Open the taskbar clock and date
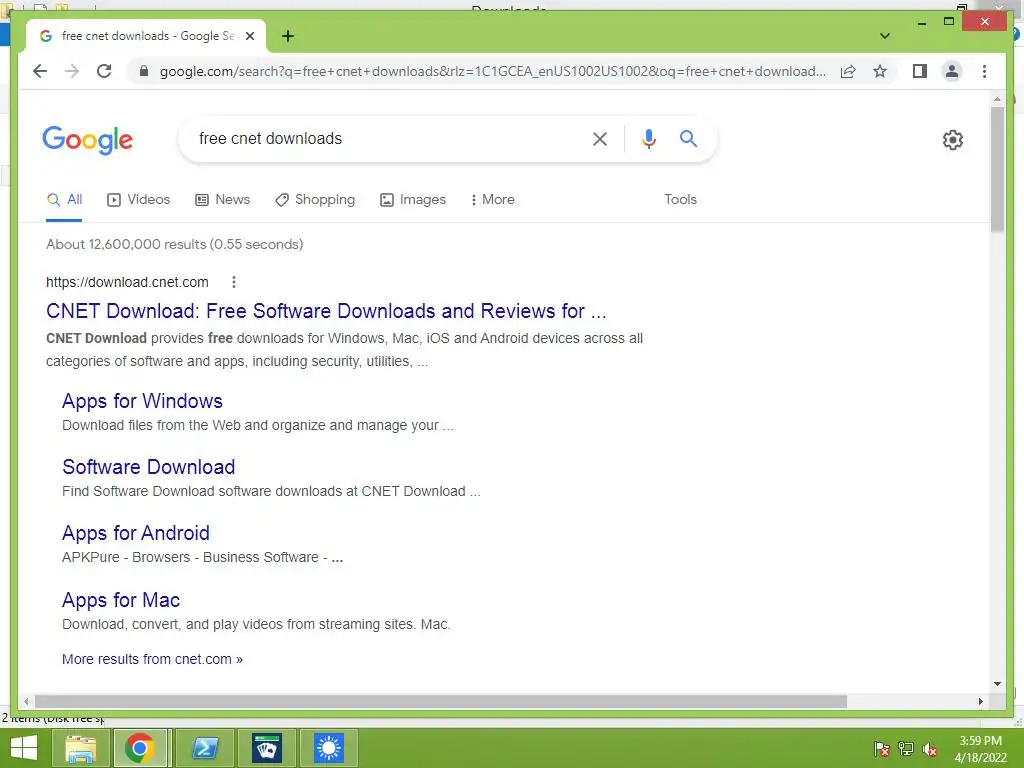This screenshot has height=768, width=1024. (980, 749)
